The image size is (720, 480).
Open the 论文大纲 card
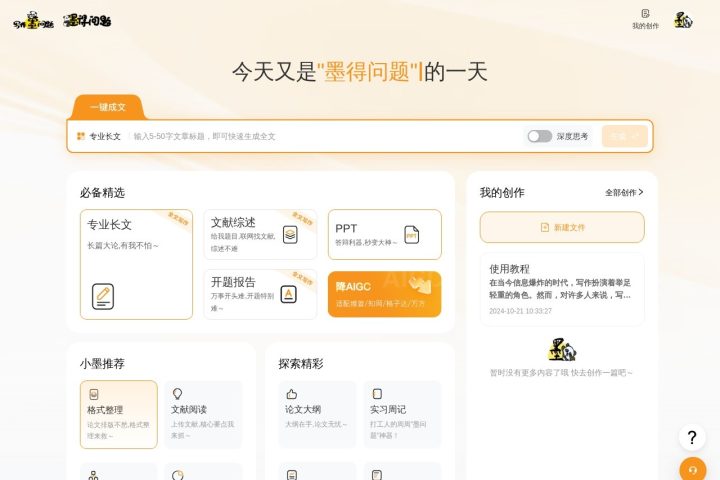pyautogui.click(x=317, y=414)
